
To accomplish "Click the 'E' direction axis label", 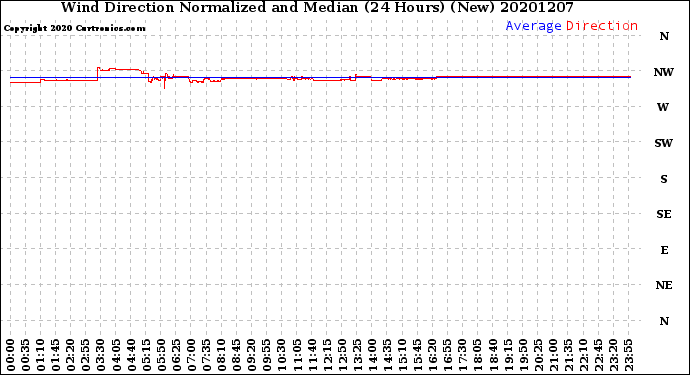I will [664, 250].
